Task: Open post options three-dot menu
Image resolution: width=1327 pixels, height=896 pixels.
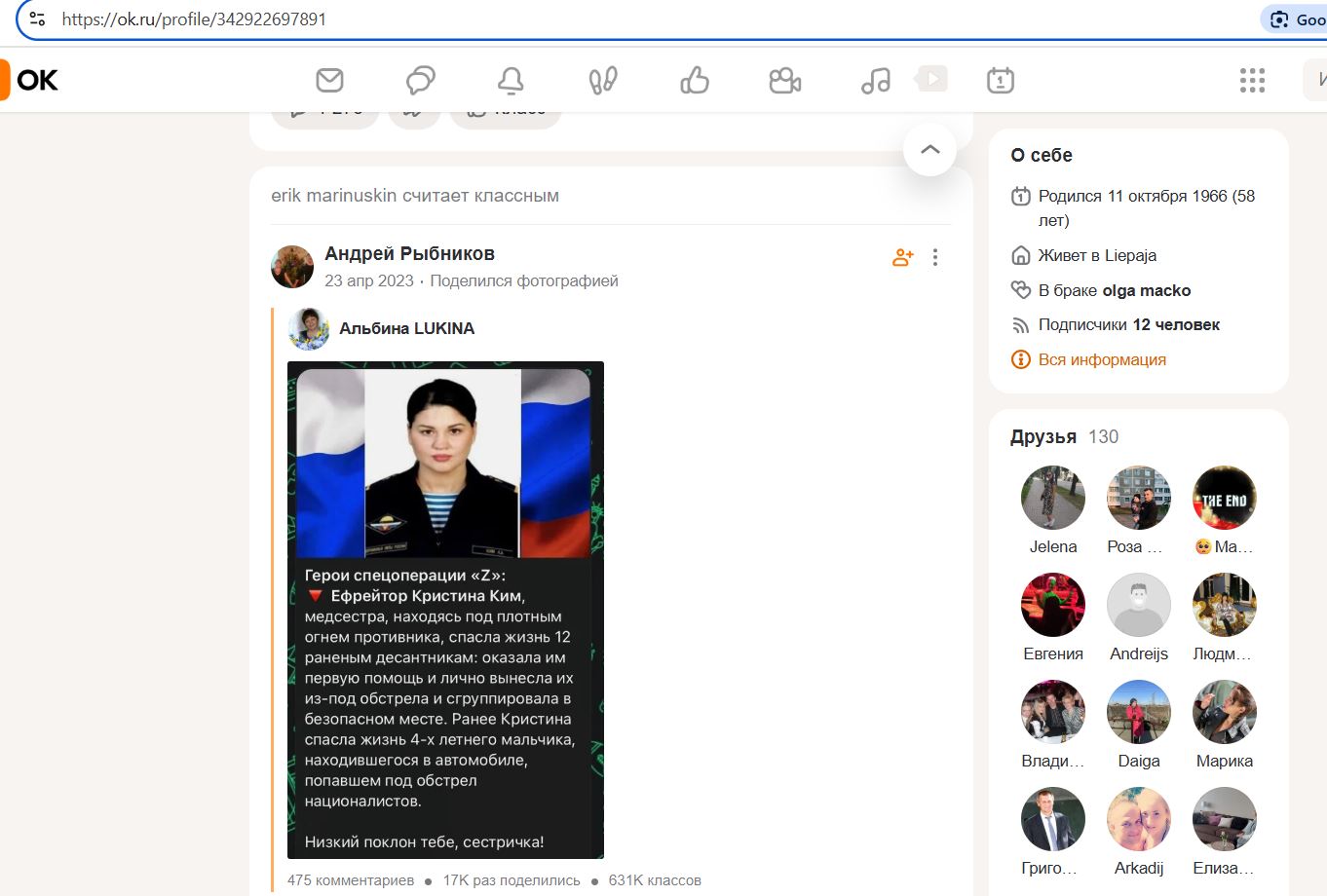Action: [935, 257]
